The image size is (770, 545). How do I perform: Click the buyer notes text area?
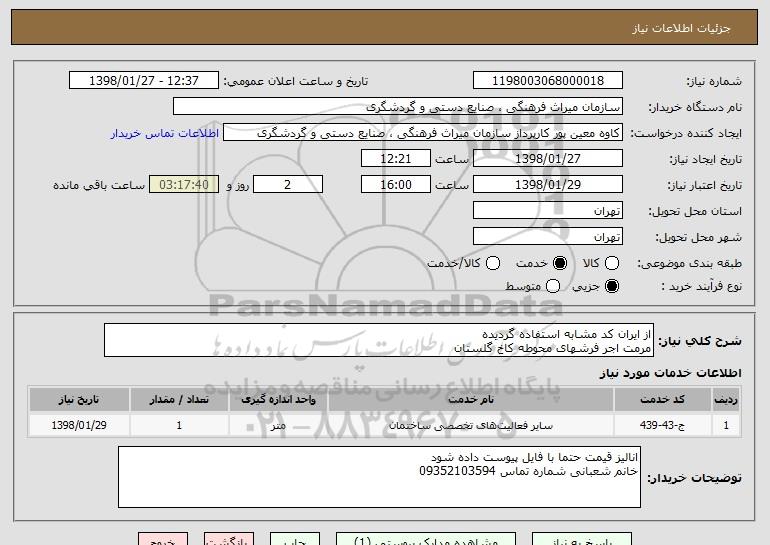(379, 477)
